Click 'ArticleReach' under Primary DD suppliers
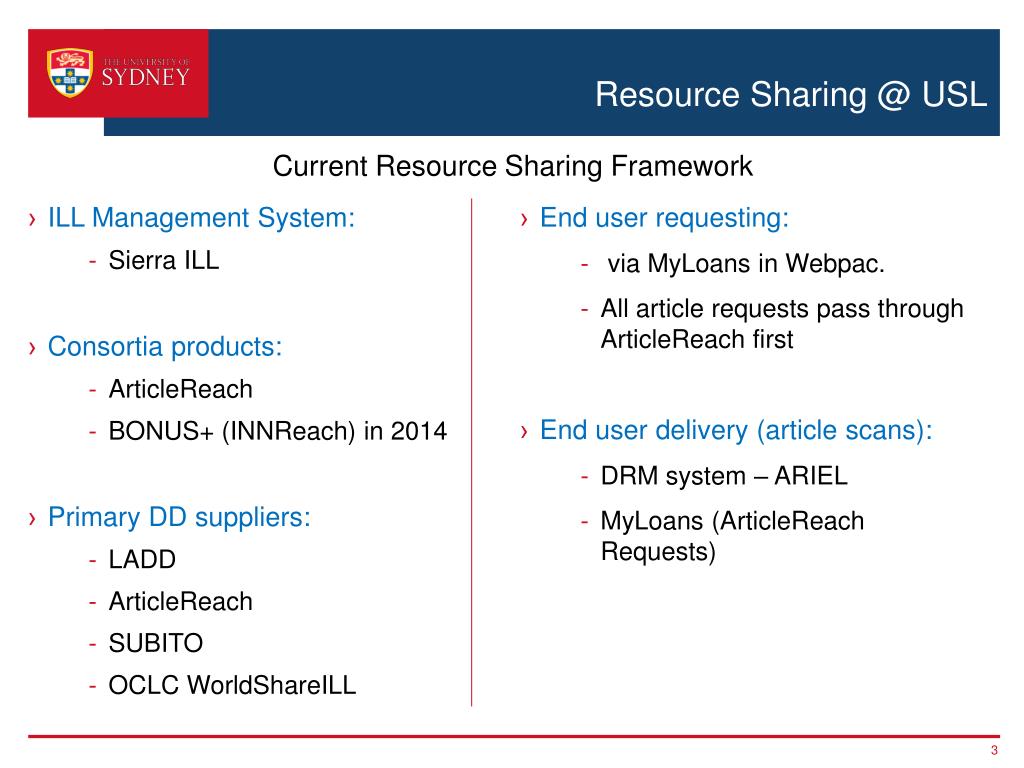The image size is (1024, 768). click(180, 601)
